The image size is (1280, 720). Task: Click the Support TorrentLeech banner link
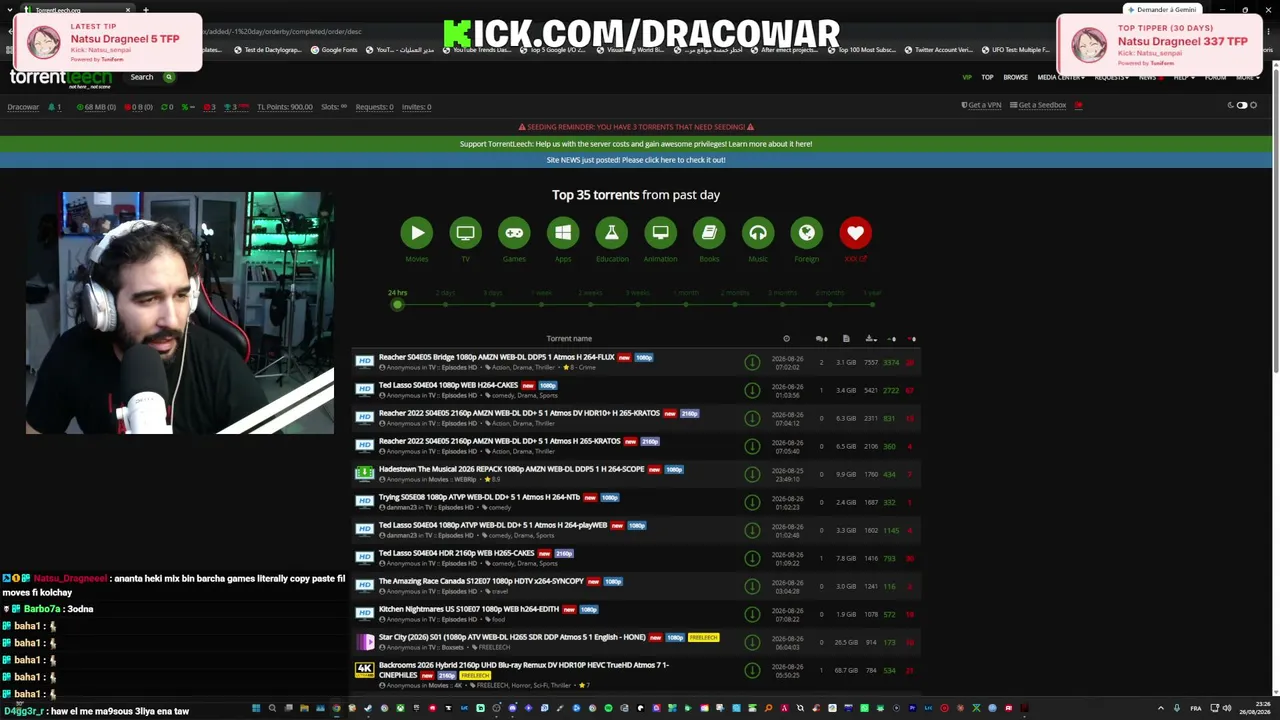point(636,144)
